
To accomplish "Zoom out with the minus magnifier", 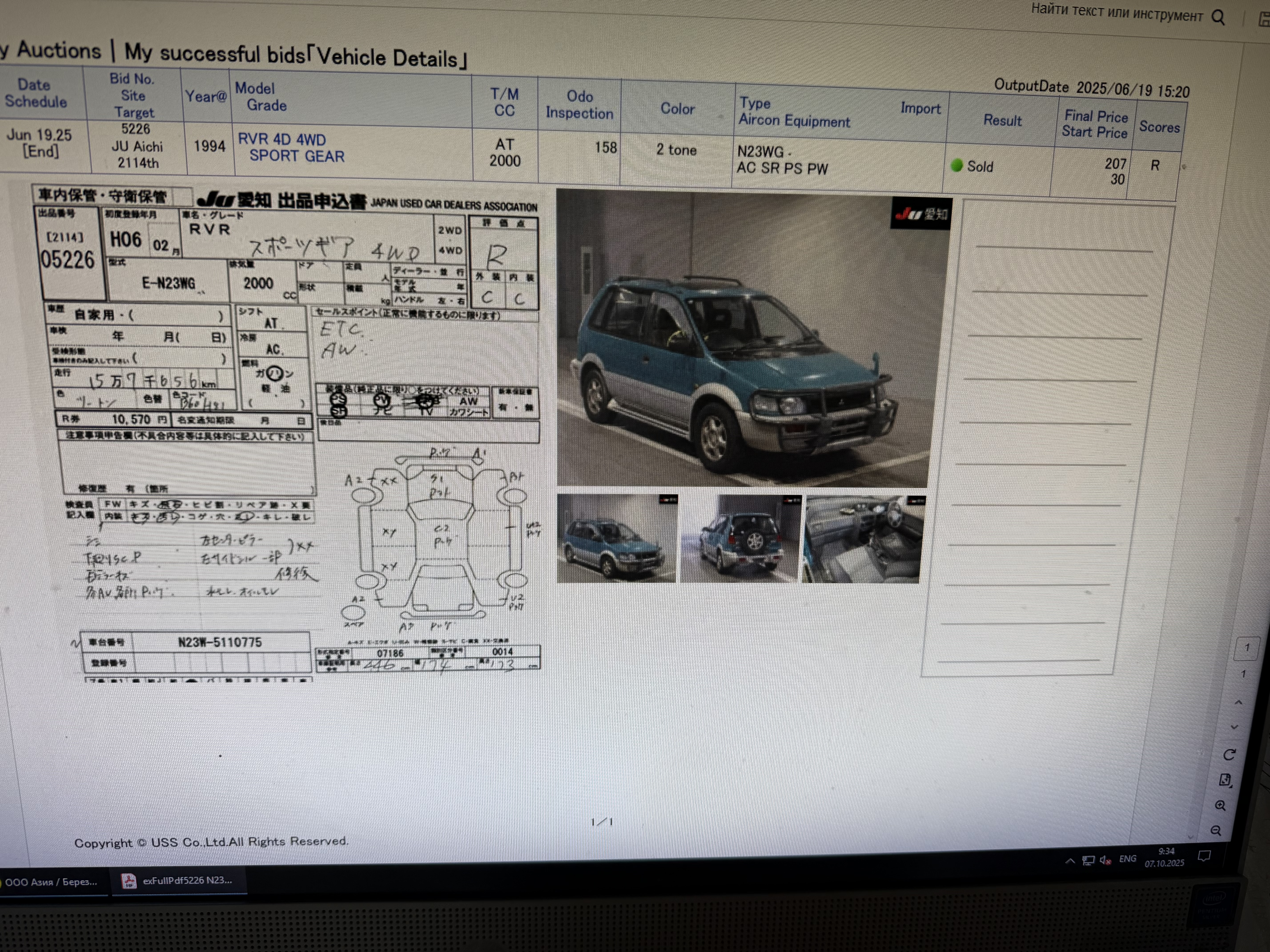I will click(1216, 831).
